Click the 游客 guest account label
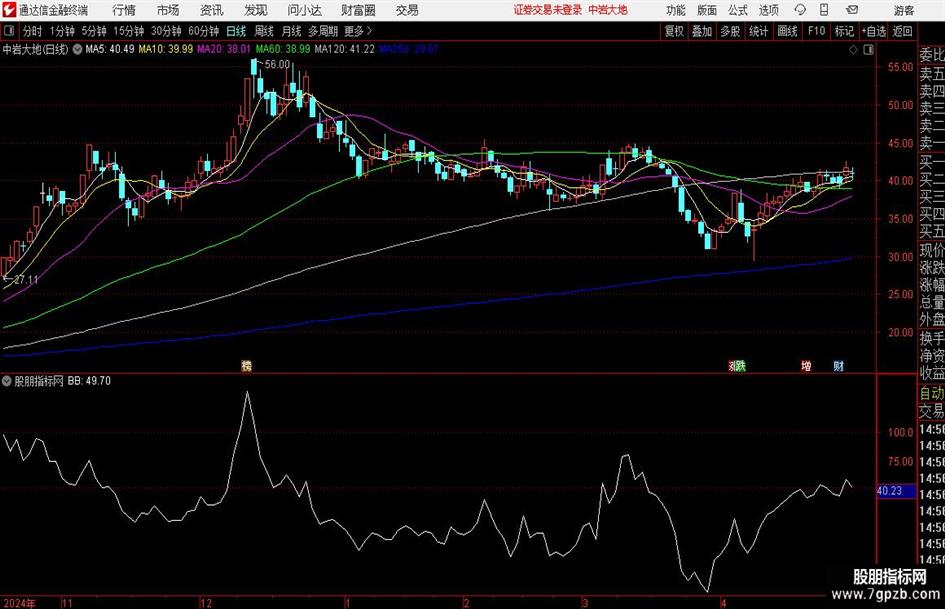 [903, 10]
